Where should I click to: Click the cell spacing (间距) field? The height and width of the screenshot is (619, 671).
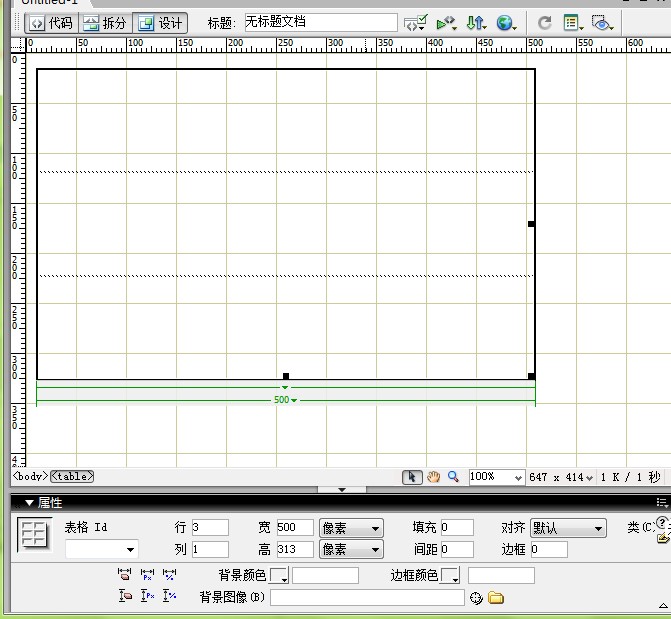(x=457, y=549)
